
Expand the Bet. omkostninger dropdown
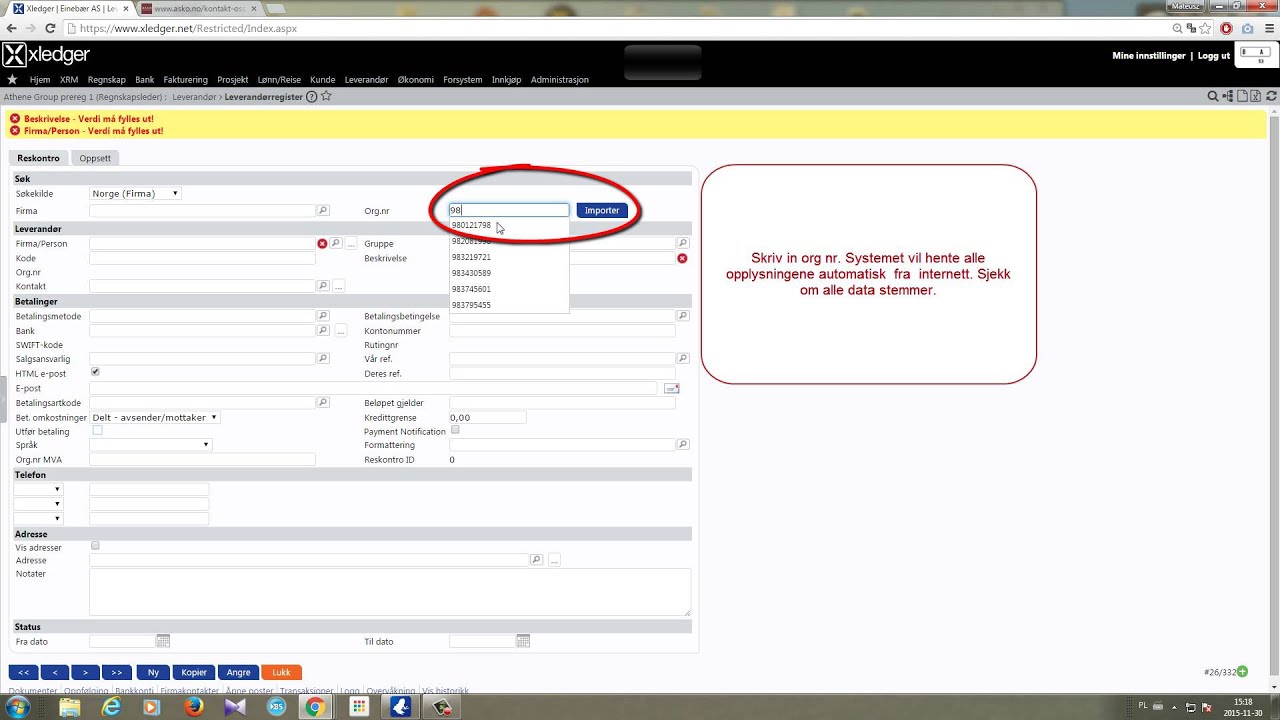(x=155, y=418)
